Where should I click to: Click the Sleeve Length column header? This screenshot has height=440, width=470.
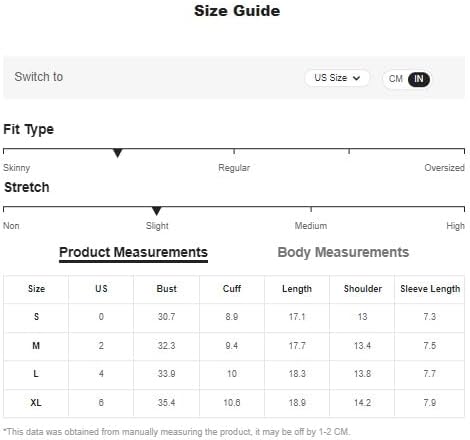tap(430, 289)
